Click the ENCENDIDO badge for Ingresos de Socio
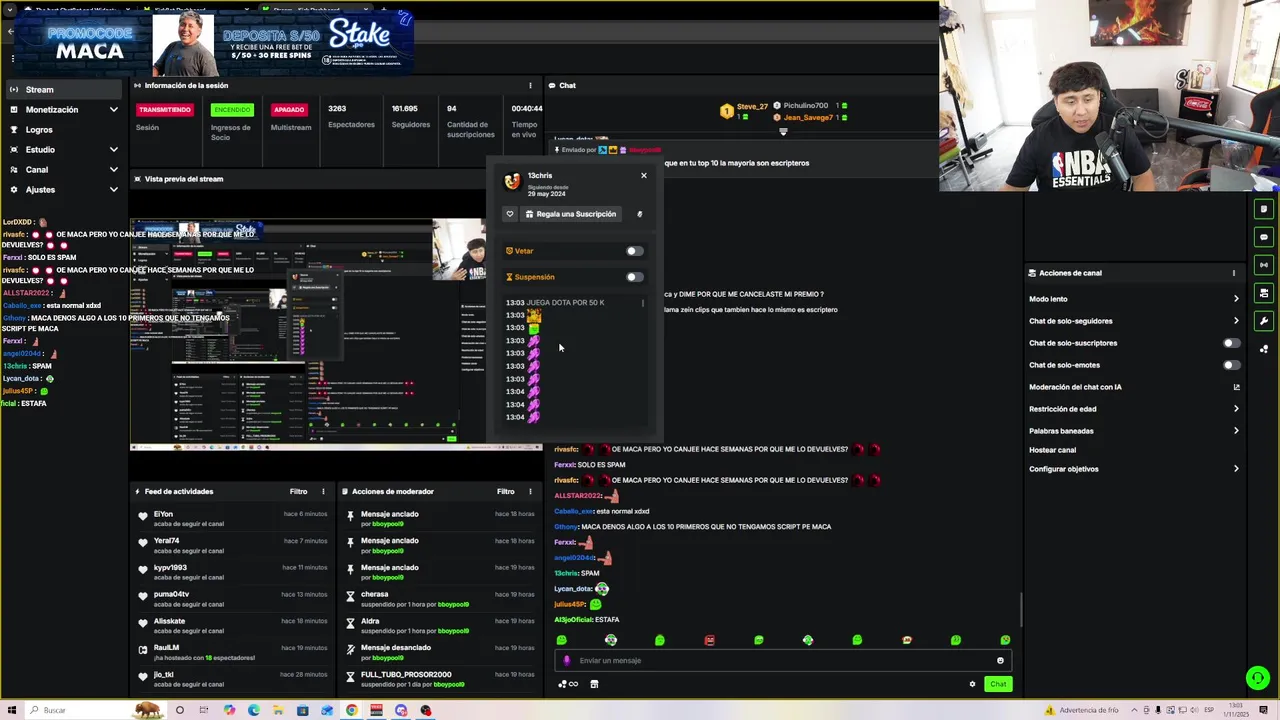 232,110
